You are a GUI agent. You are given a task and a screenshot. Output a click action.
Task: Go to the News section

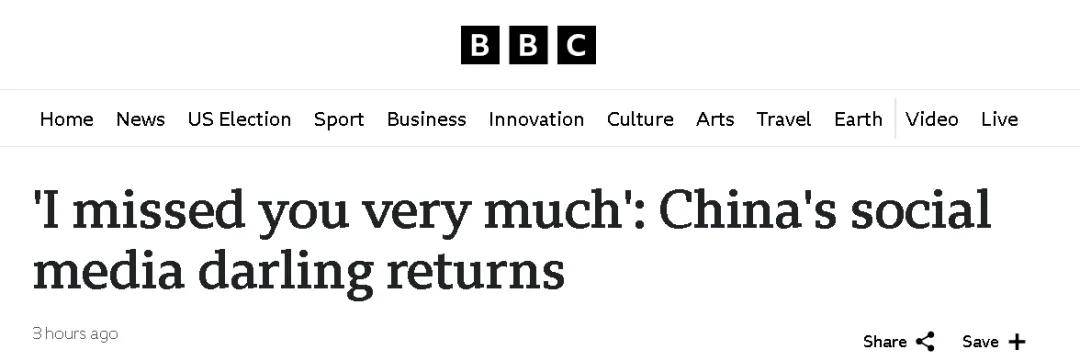(x=141, y=119)
